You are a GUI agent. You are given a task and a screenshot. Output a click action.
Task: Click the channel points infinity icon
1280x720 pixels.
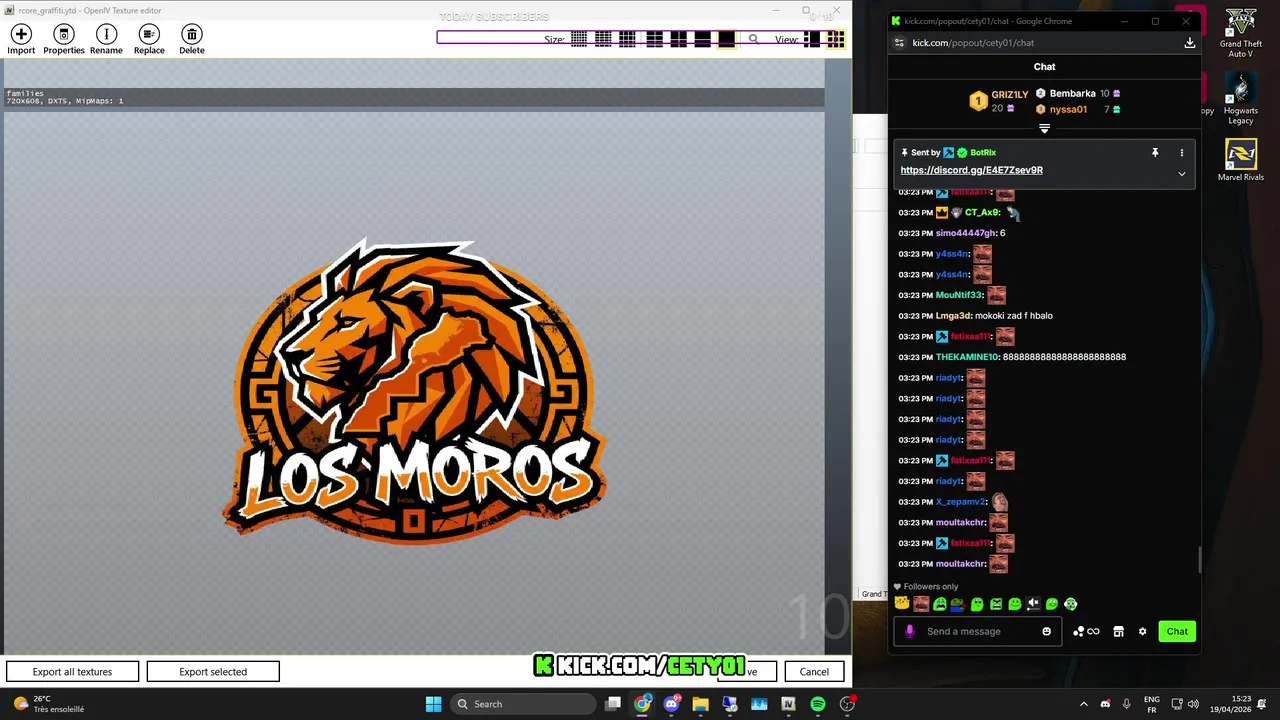click(1086, 631)
